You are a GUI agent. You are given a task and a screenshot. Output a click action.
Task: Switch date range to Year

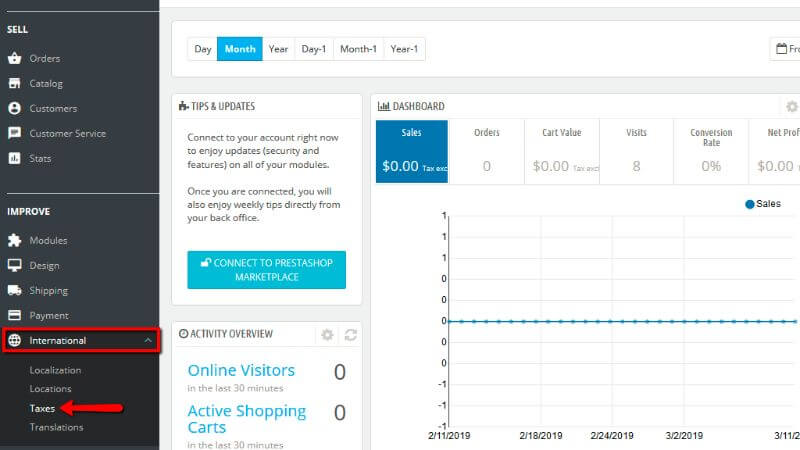278,49
